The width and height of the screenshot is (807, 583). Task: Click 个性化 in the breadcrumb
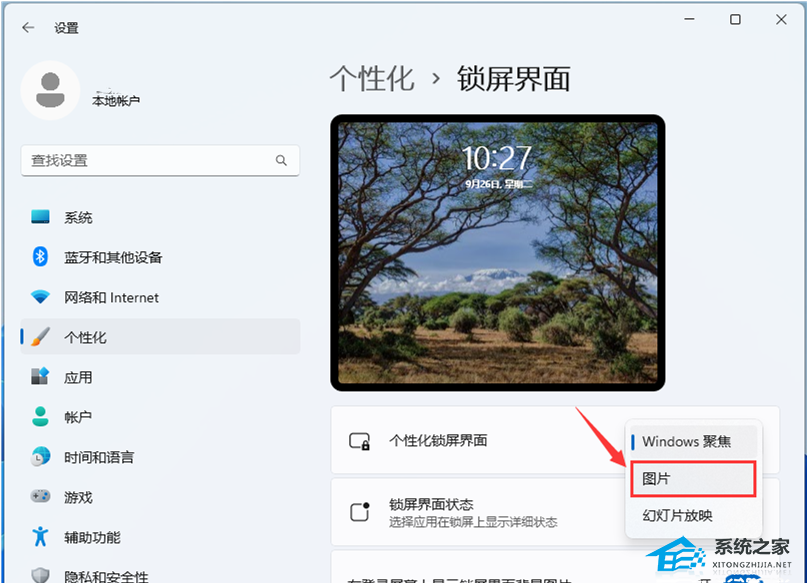click(x=372, y=79)
